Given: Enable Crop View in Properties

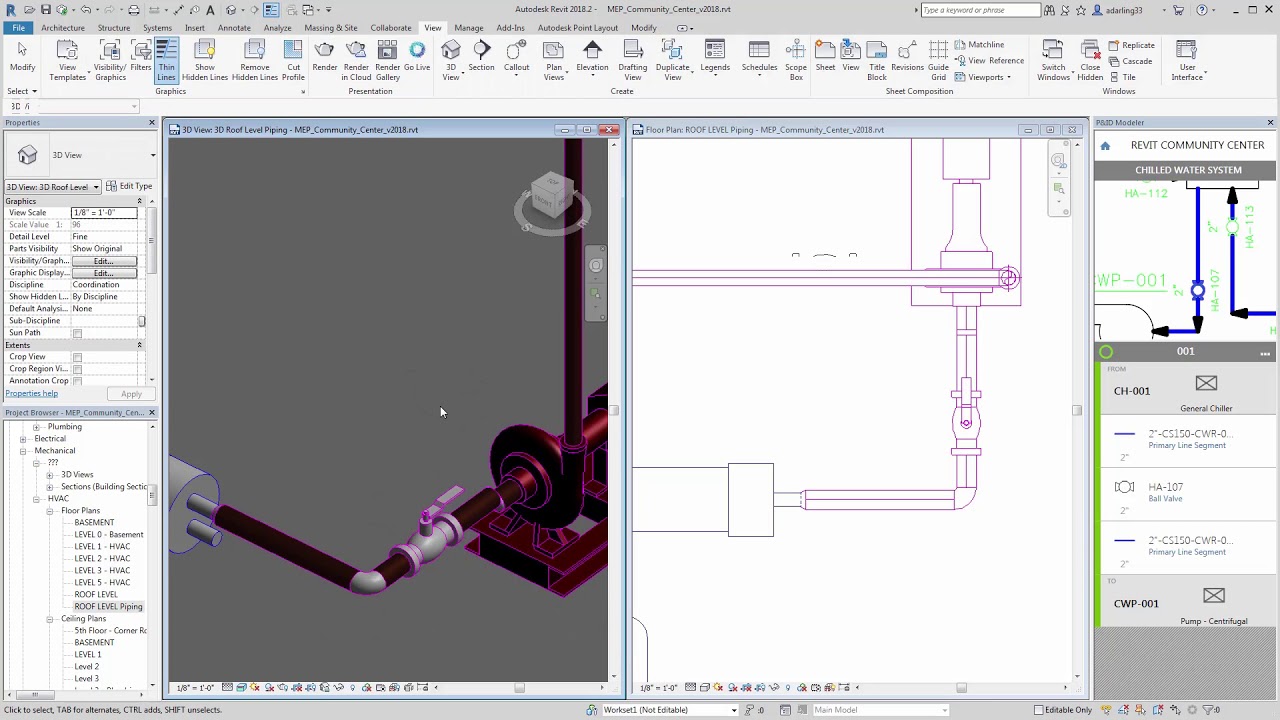Looking at the screenshot, I should pyautogui.click(x=77, y=356).
